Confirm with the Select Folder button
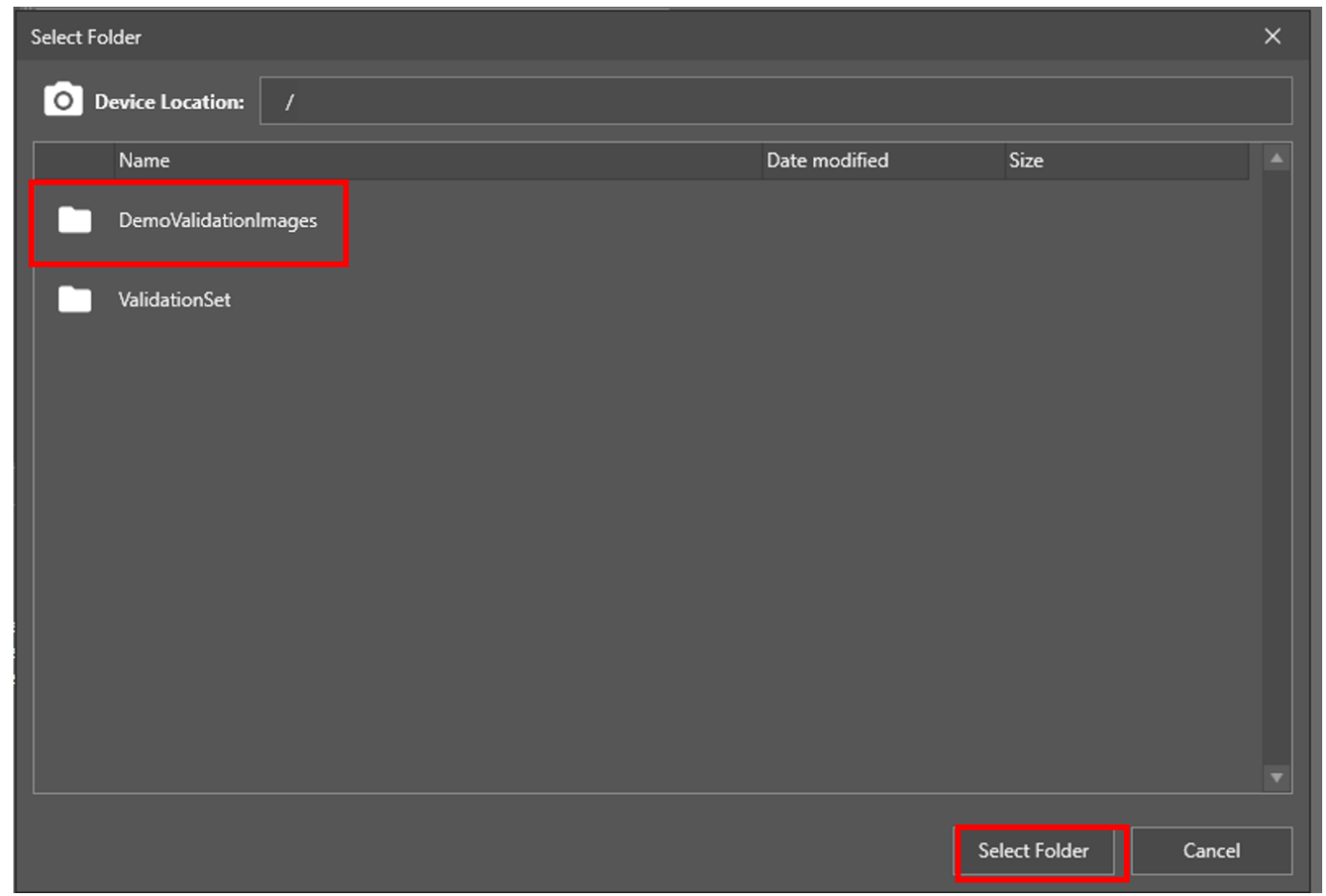The width and height of the screenshot is (1326, 896). (1033, 851)
